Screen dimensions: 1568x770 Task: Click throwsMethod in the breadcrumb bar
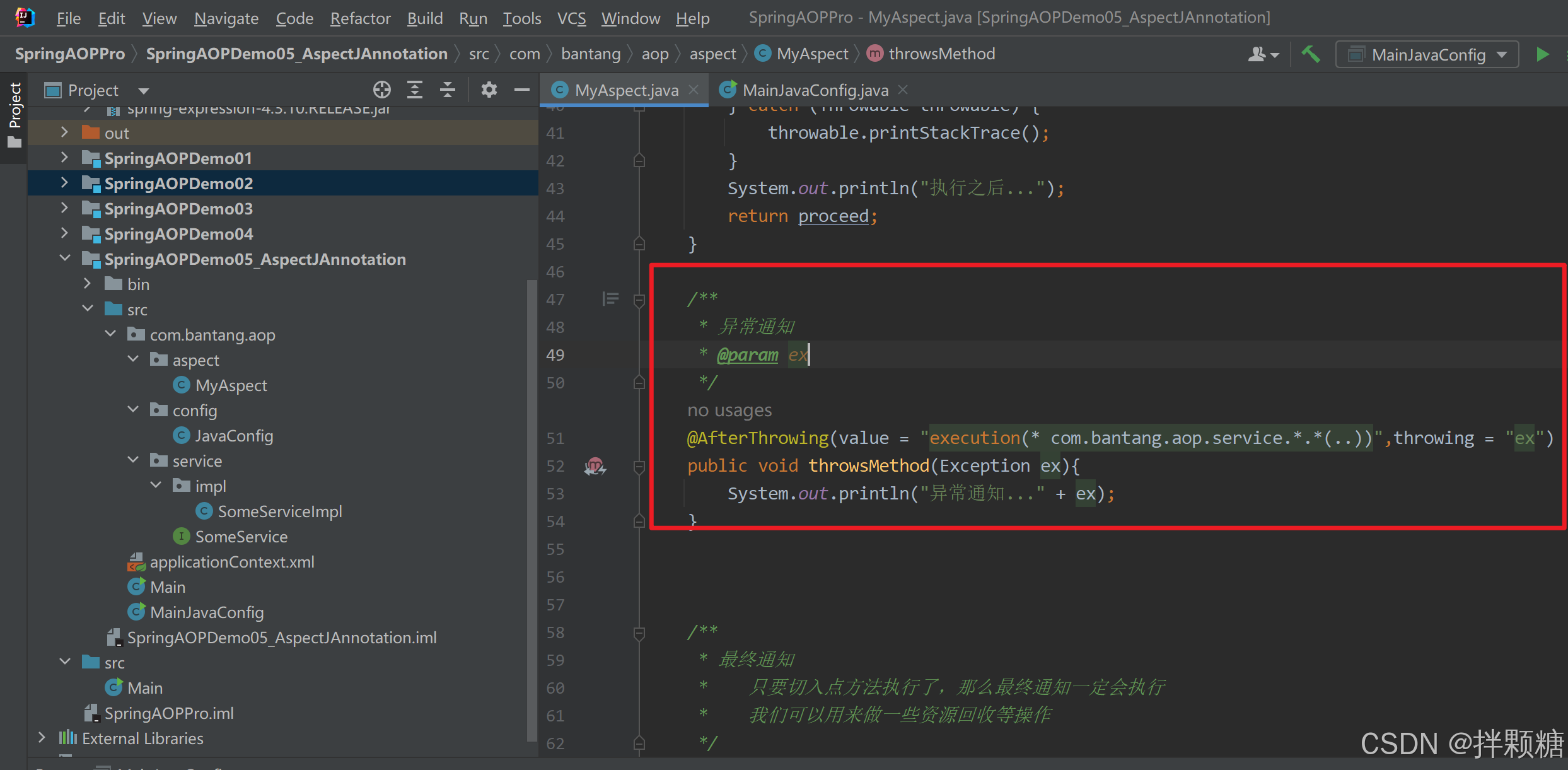tap(941, 54)
